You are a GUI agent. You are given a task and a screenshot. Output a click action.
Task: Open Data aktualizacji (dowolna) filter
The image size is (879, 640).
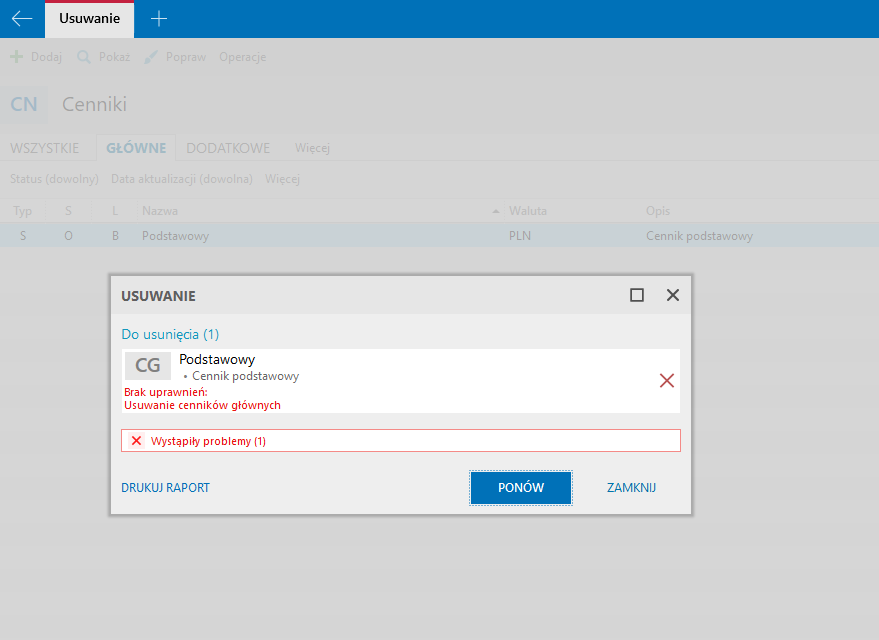(x=182, y=179)
